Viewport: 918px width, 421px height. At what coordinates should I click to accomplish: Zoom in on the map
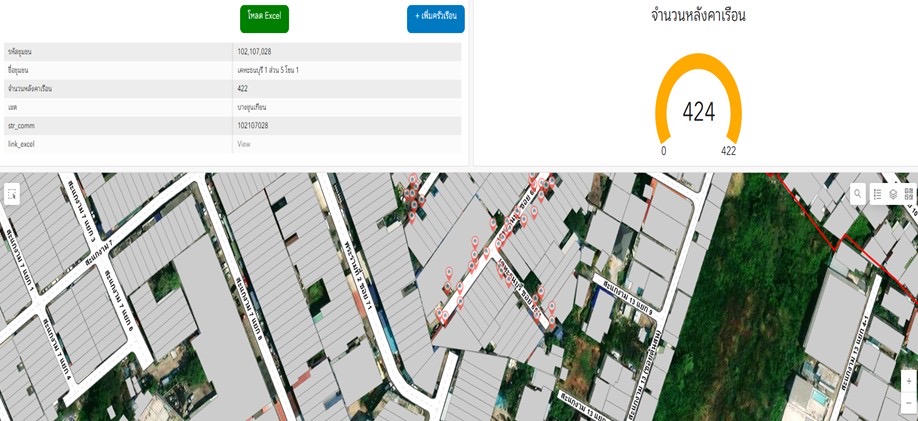(x=908, y=381)
